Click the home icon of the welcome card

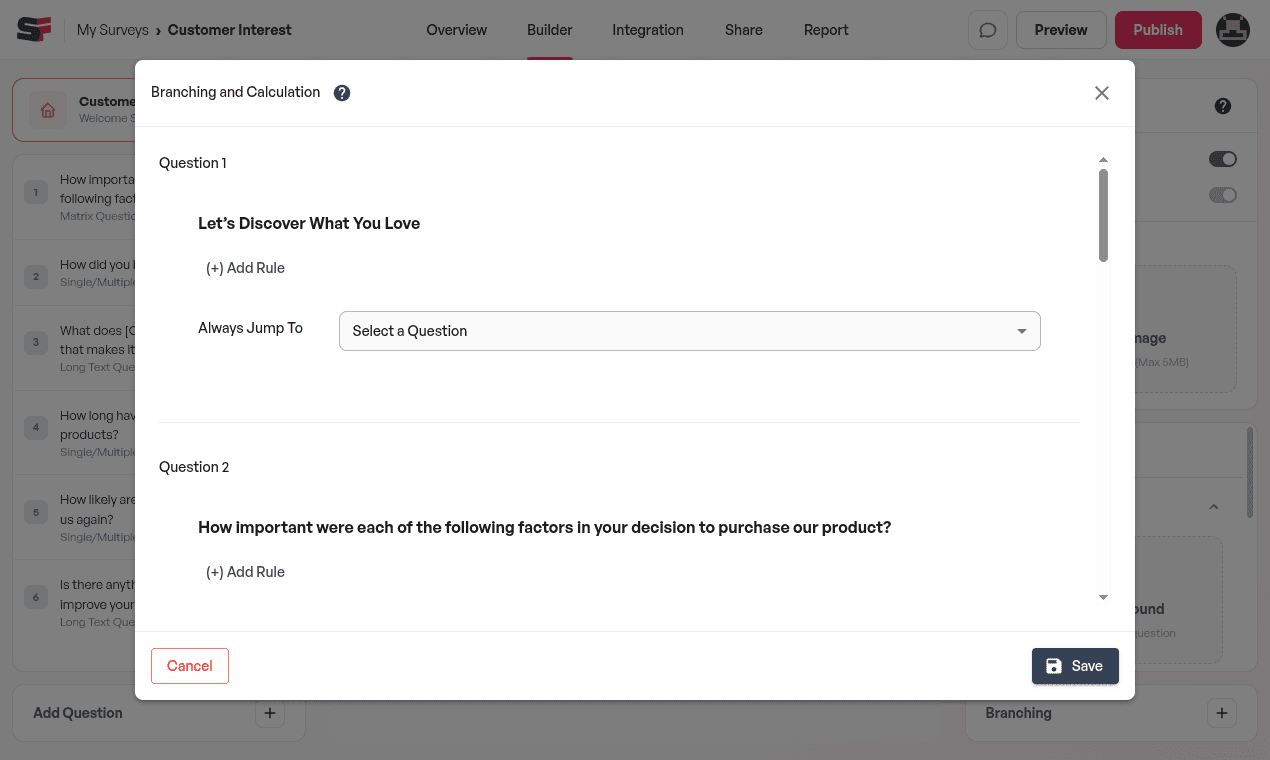point(47,110)
